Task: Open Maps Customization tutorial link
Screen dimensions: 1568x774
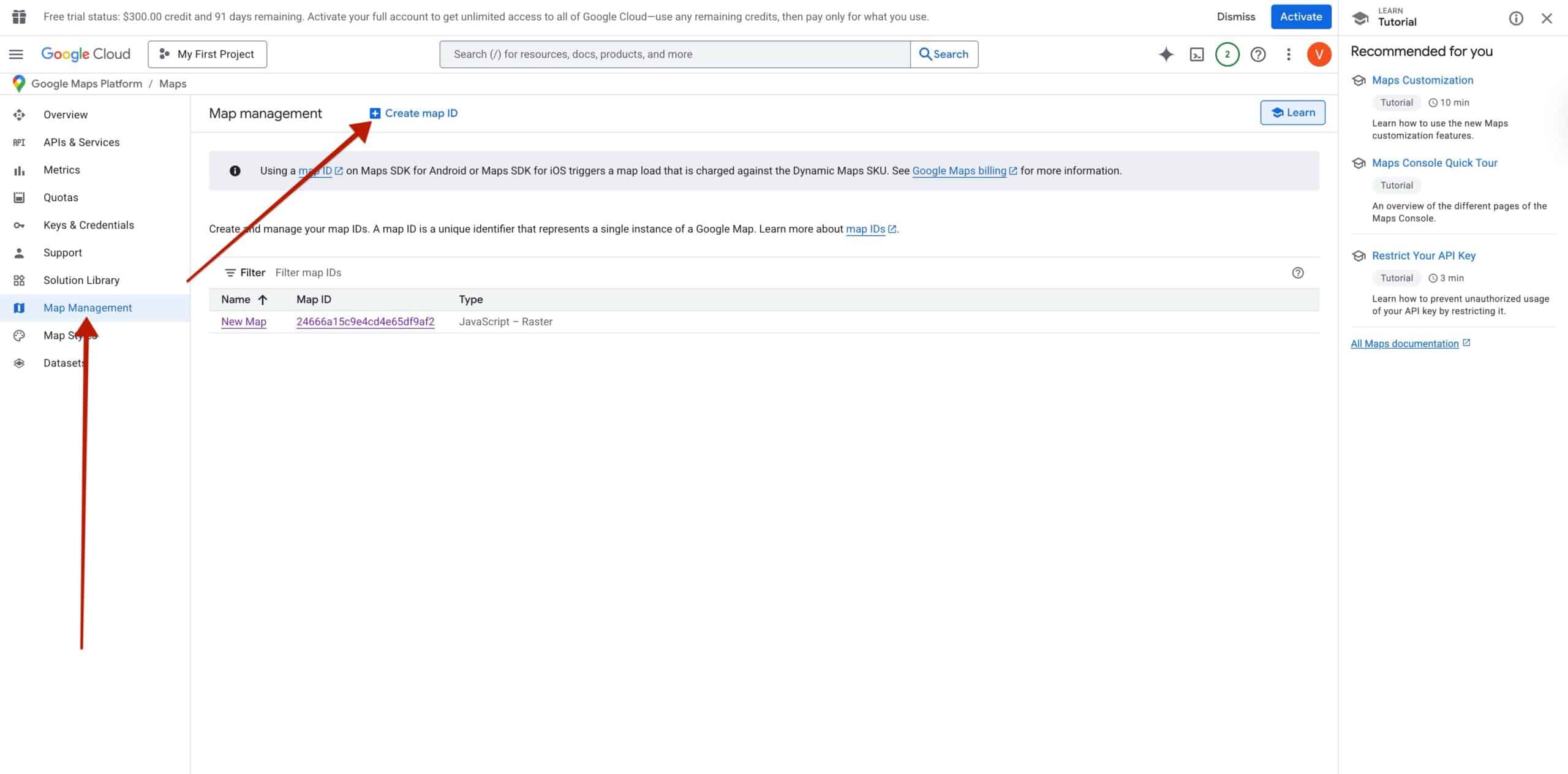Action: (x=1422, y=80)
